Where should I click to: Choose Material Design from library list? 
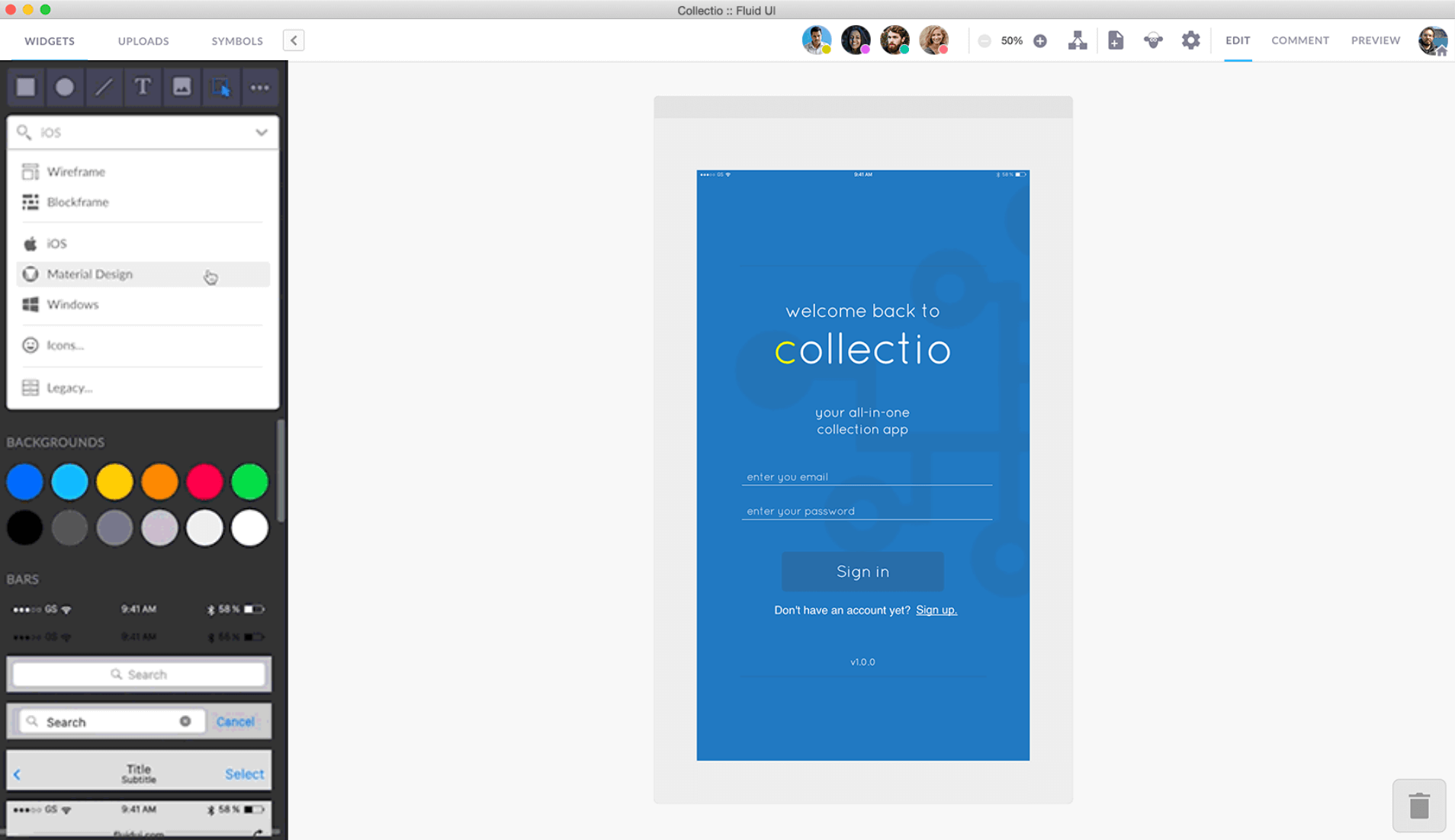point(90,274)
